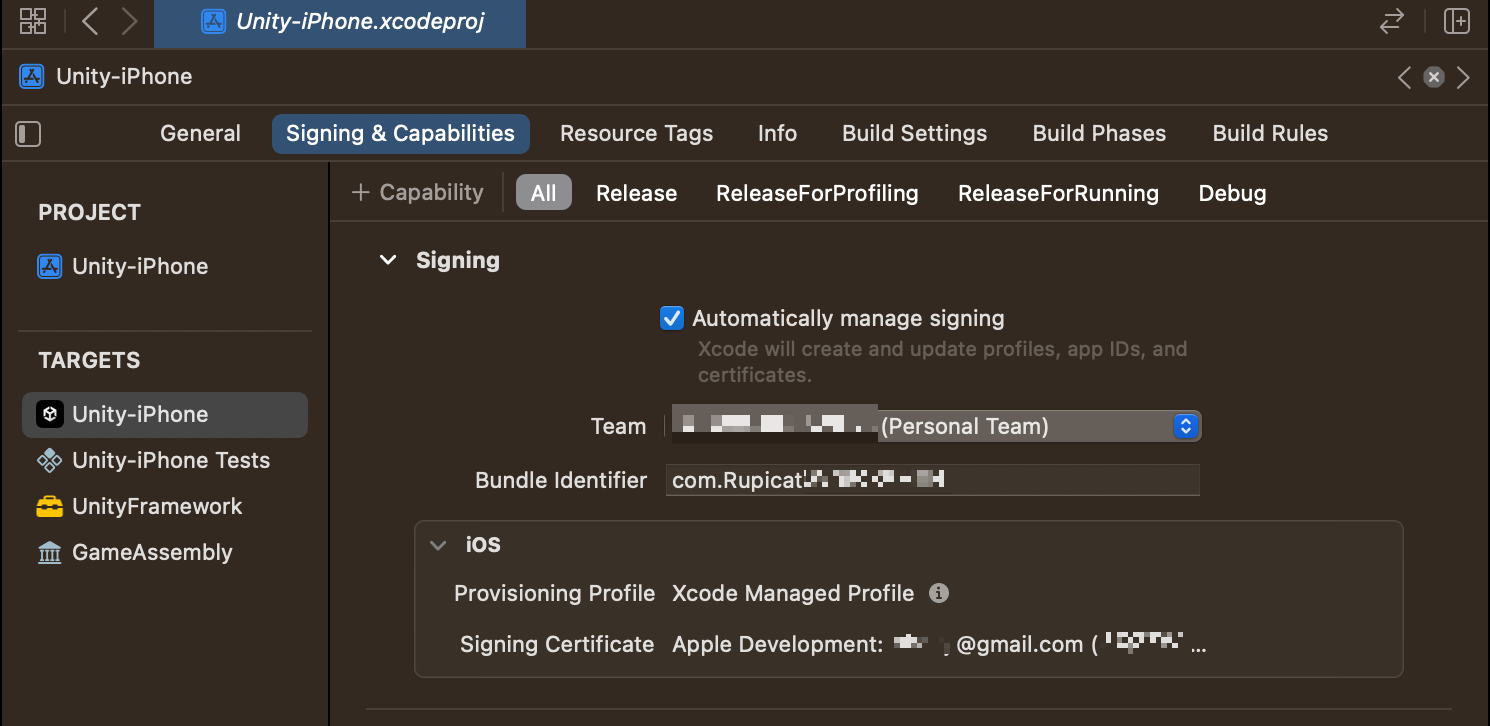Click the previous issue chevron in jump bar
The width and height of the screenshot is (1490, 726).
coord(1405,77)
